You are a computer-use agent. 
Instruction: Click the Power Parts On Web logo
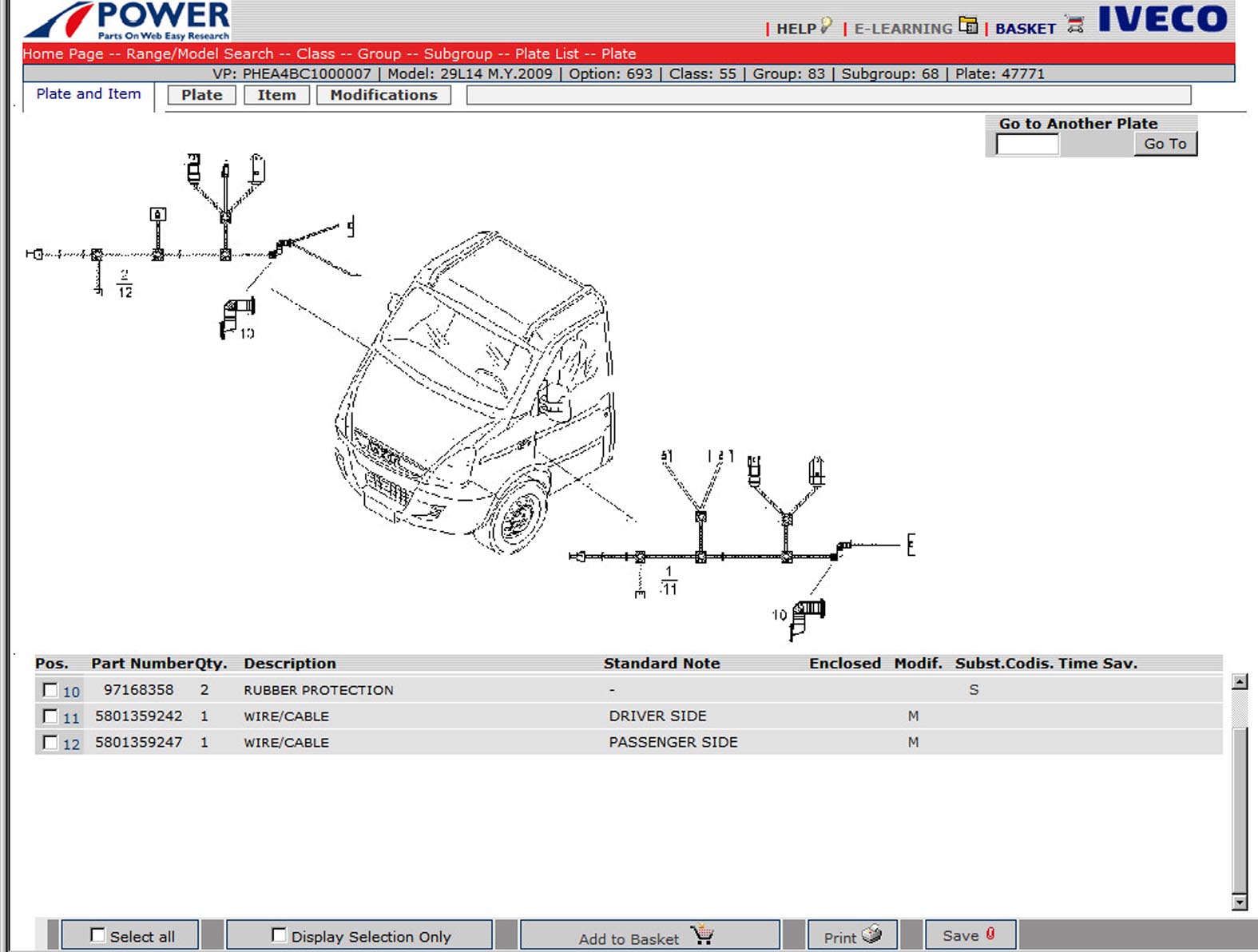click(x=128, y=21)
